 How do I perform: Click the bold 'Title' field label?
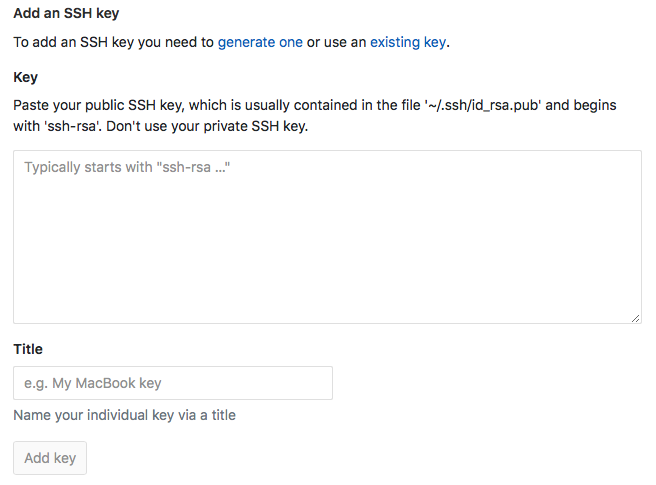coord(28,349)
